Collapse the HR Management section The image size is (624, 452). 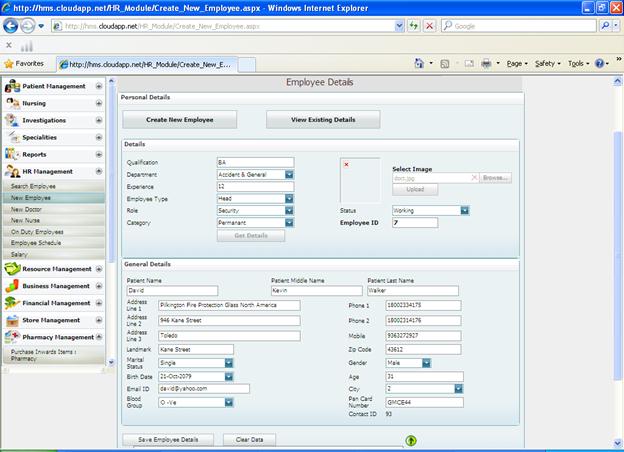(x=99, y=171)
